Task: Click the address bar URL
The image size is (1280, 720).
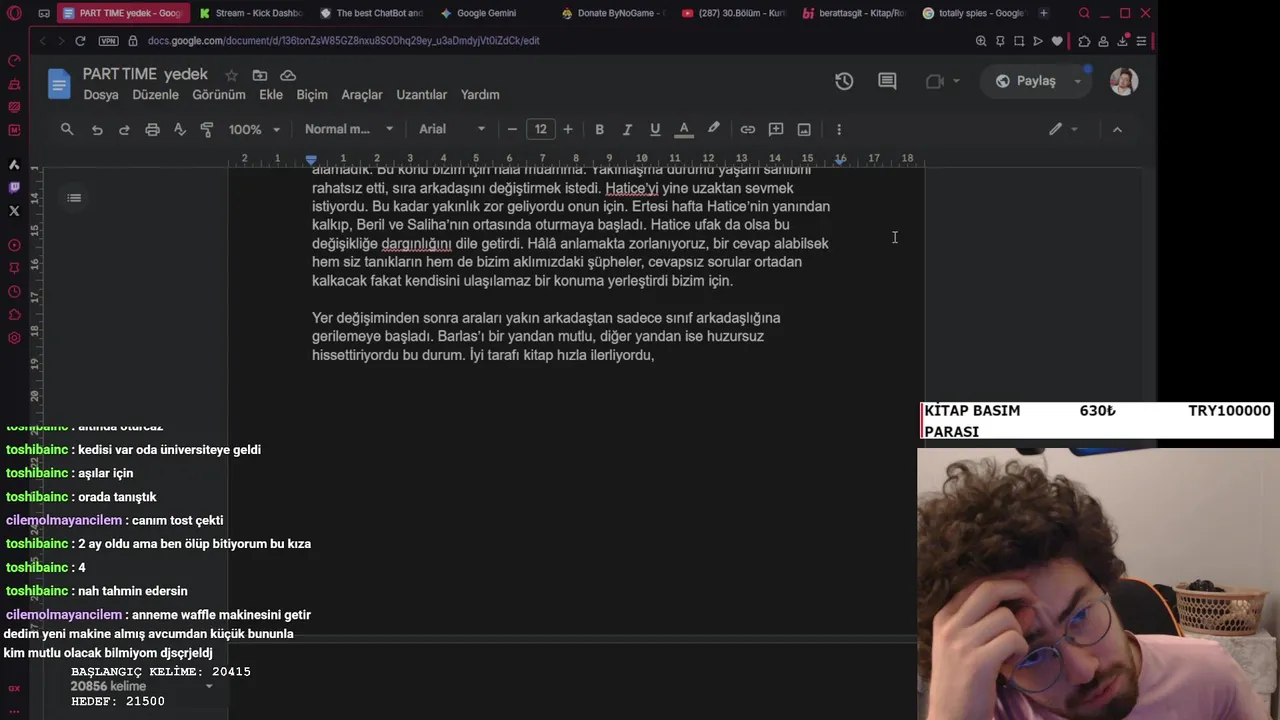Action: click(343, 41)
